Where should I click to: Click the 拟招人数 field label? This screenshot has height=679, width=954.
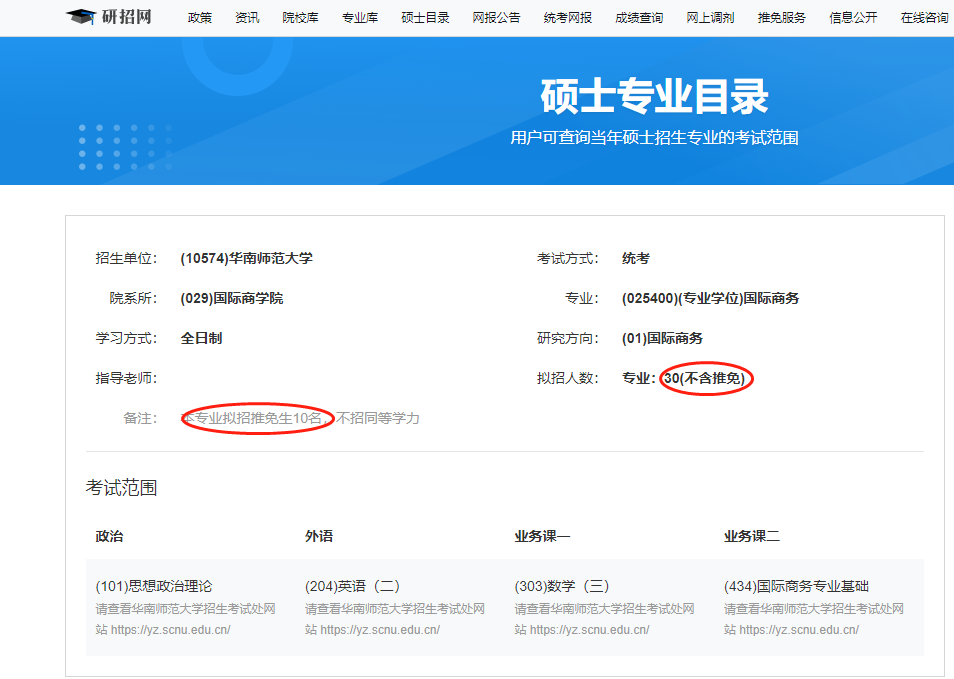568,378
